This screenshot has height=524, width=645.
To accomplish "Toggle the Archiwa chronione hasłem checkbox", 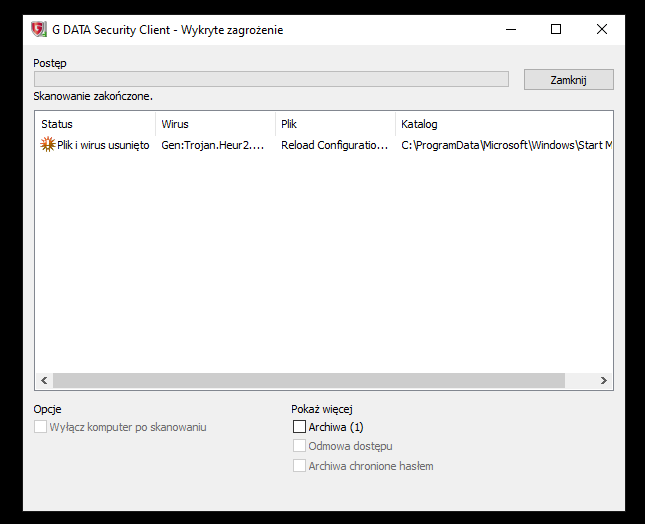I will (x=299, y=466).
